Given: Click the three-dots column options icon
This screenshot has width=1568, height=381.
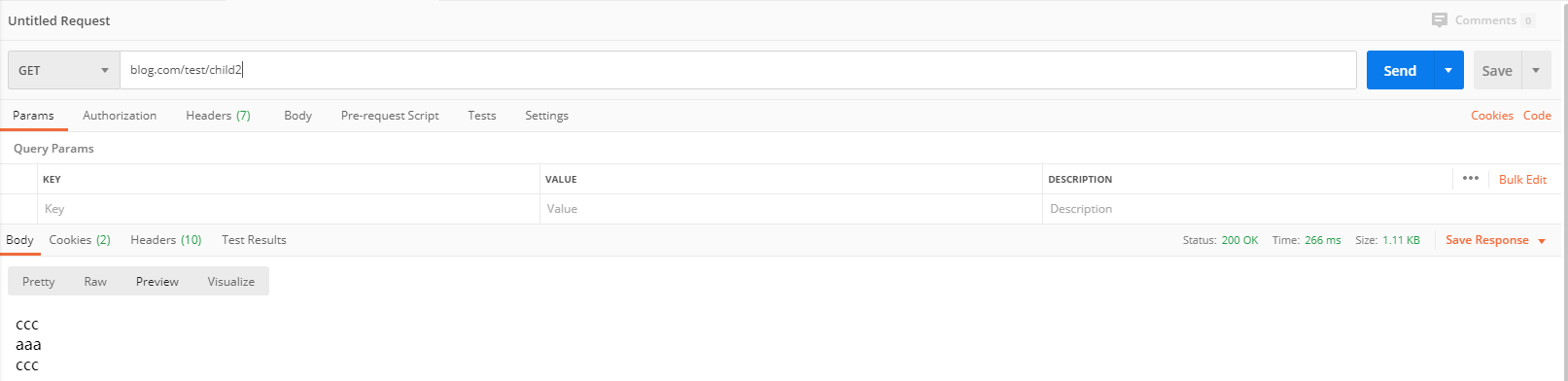Looking at the screenshot, I should coord(1471,178).
